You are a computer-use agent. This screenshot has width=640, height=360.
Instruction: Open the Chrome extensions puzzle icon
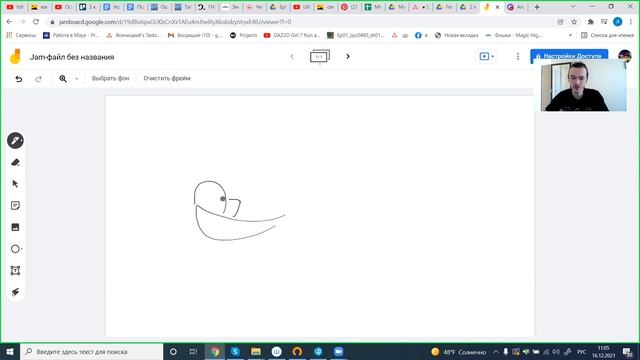pos(590,22)
